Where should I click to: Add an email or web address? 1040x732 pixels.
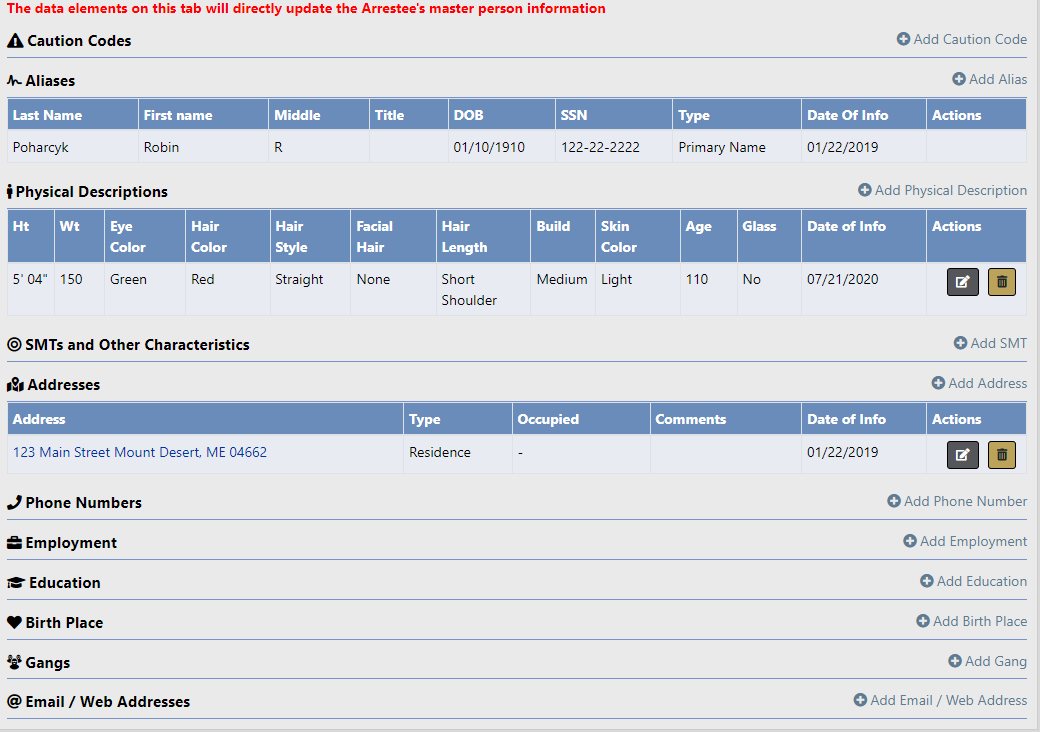[x=940, y=700]
